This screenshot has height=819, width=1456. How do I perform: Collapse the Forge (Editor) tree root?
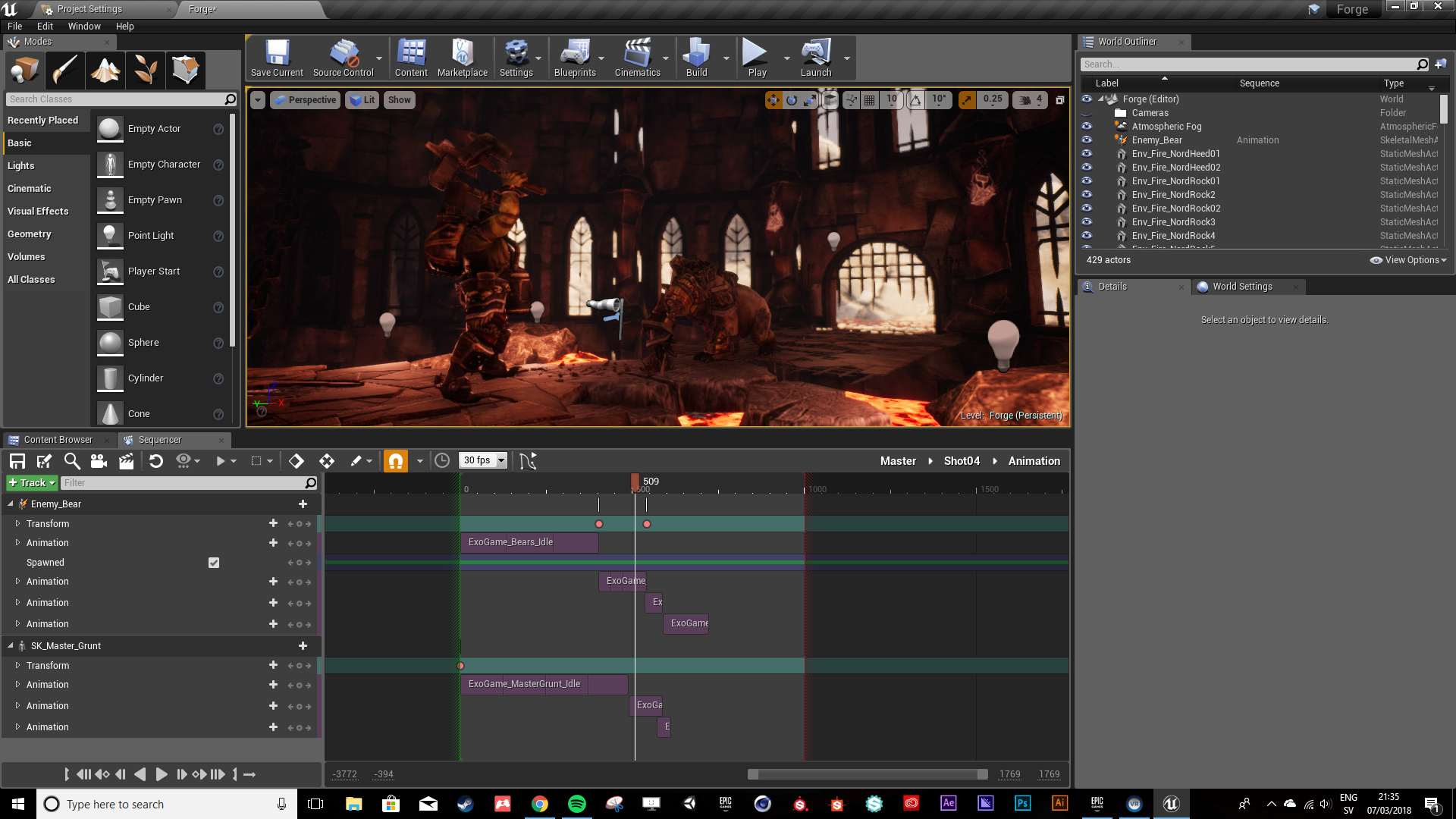[x=1100, y=99]
